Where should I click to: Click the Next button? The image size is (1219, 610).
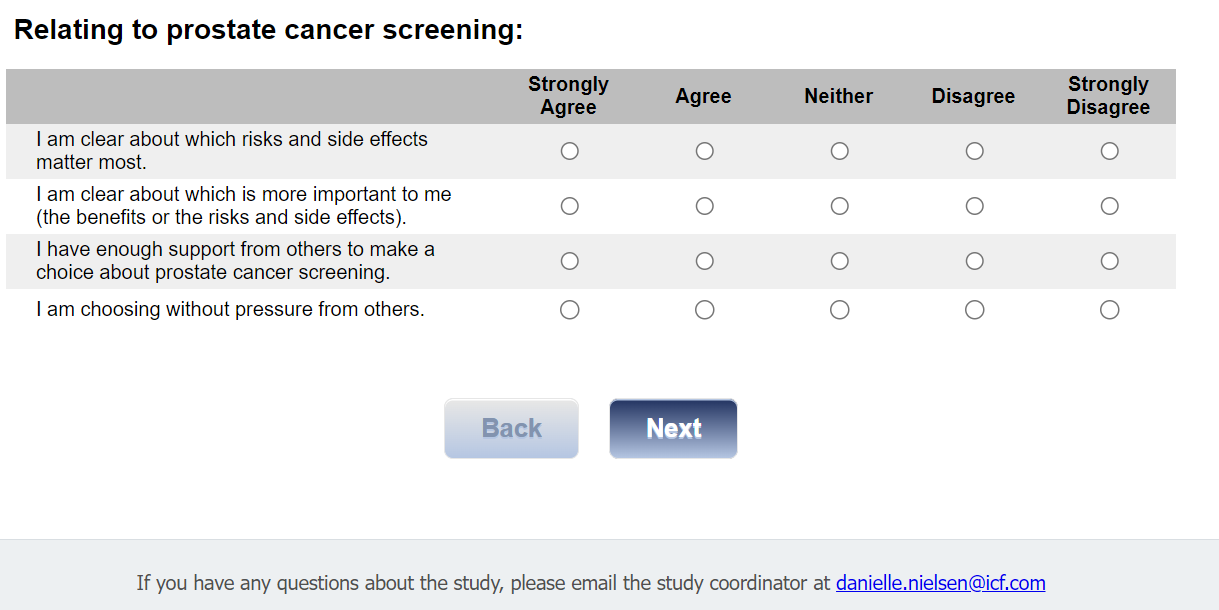pyautogui.click(x=673, y=429)
